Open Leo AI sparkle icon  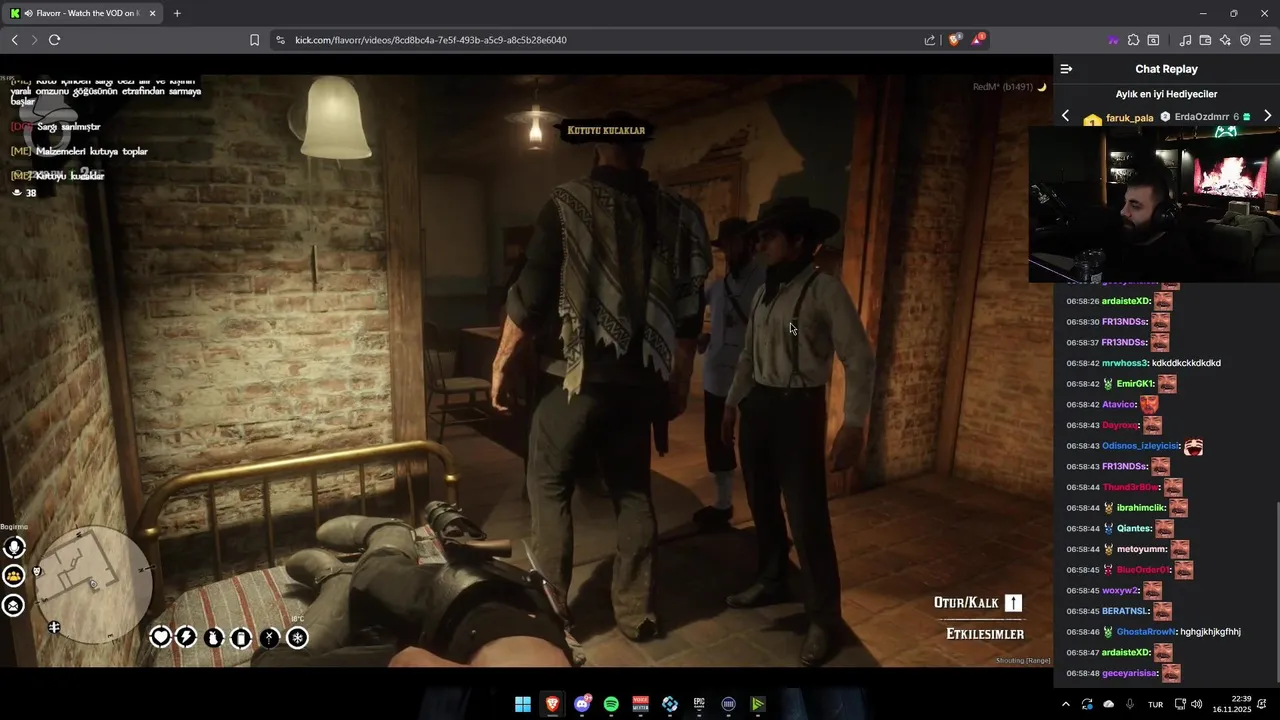(1225, 40)
